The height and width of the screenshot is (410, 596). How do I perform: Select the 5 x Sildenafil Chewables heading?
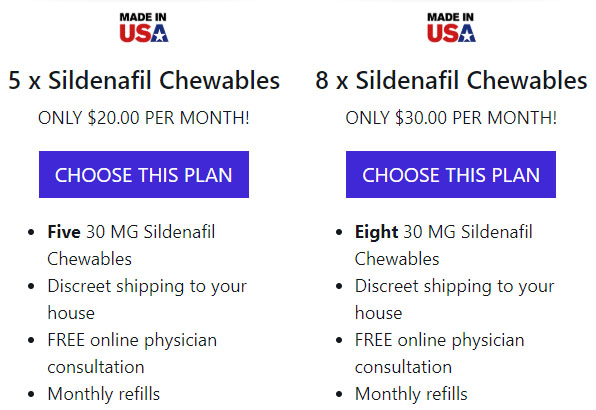pyautogui.click(x=144, y=80)
